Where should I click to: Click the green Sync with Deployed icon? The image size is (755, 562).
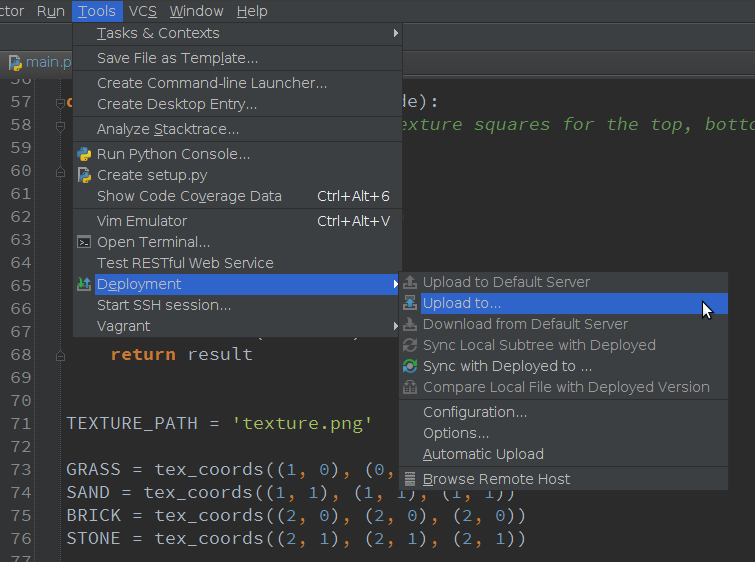tap(410, 366)
